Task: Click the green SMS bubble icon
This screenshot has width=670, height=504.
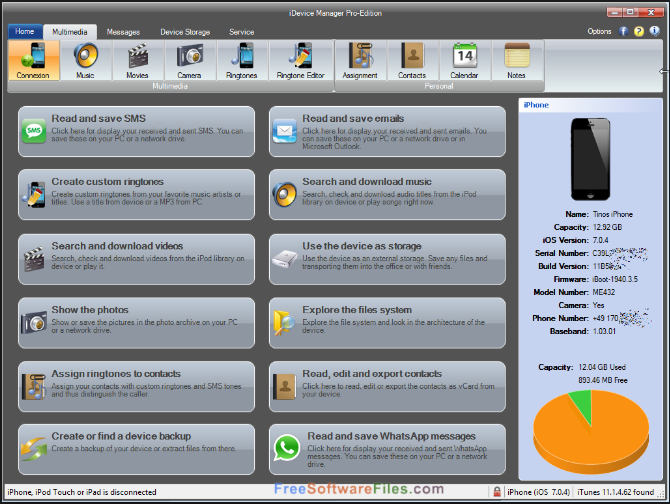Action: point(34,131)
